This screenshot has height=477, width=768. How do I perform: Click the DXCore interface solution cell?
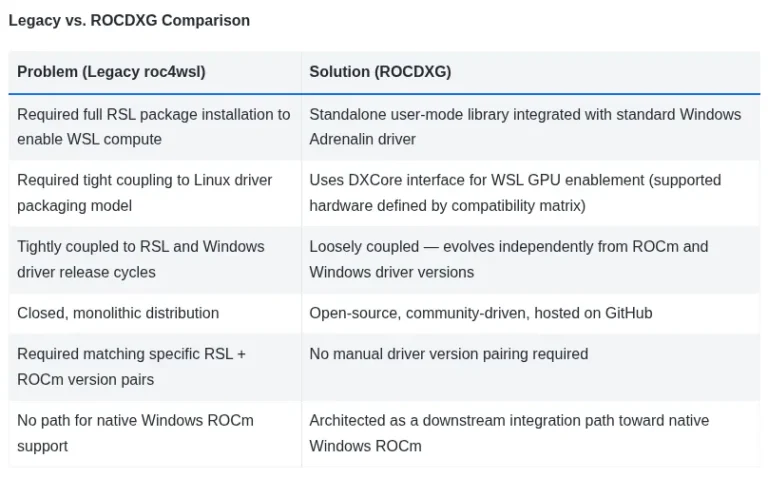tap(515, 193)
